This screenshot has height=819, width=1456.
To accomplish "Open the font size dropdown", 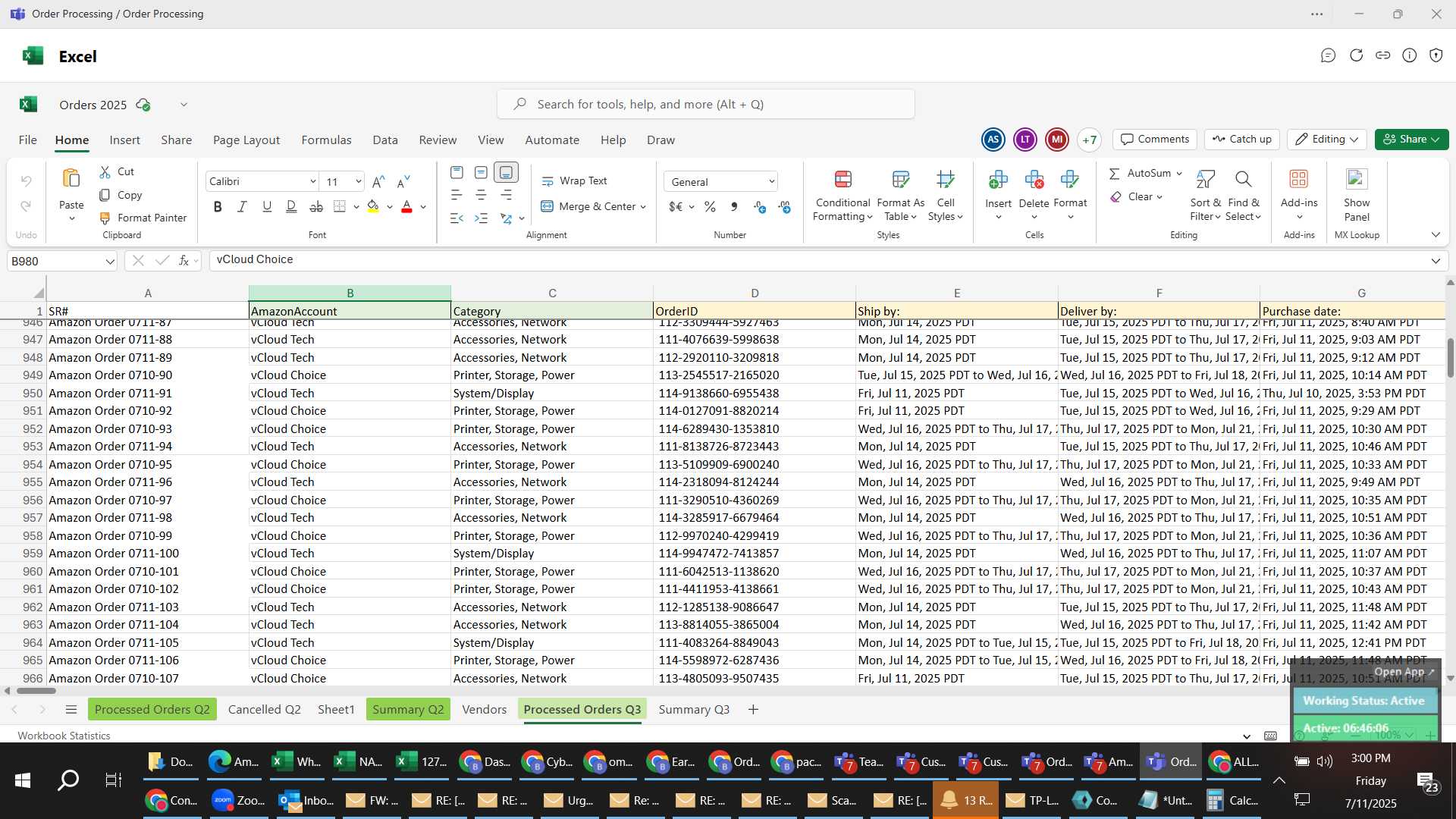I will point(358,181).
